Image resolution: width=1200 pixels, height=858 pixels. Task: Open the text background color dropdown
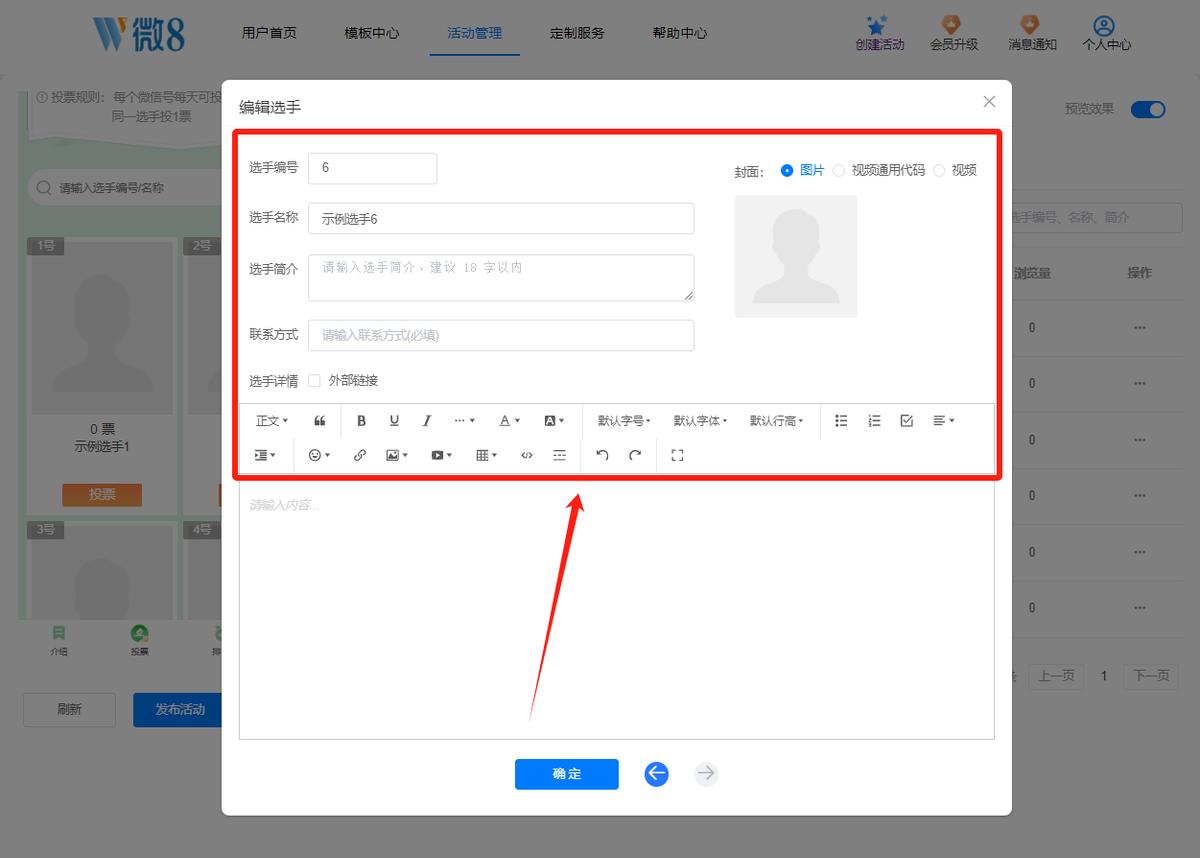tap(555, 421)
